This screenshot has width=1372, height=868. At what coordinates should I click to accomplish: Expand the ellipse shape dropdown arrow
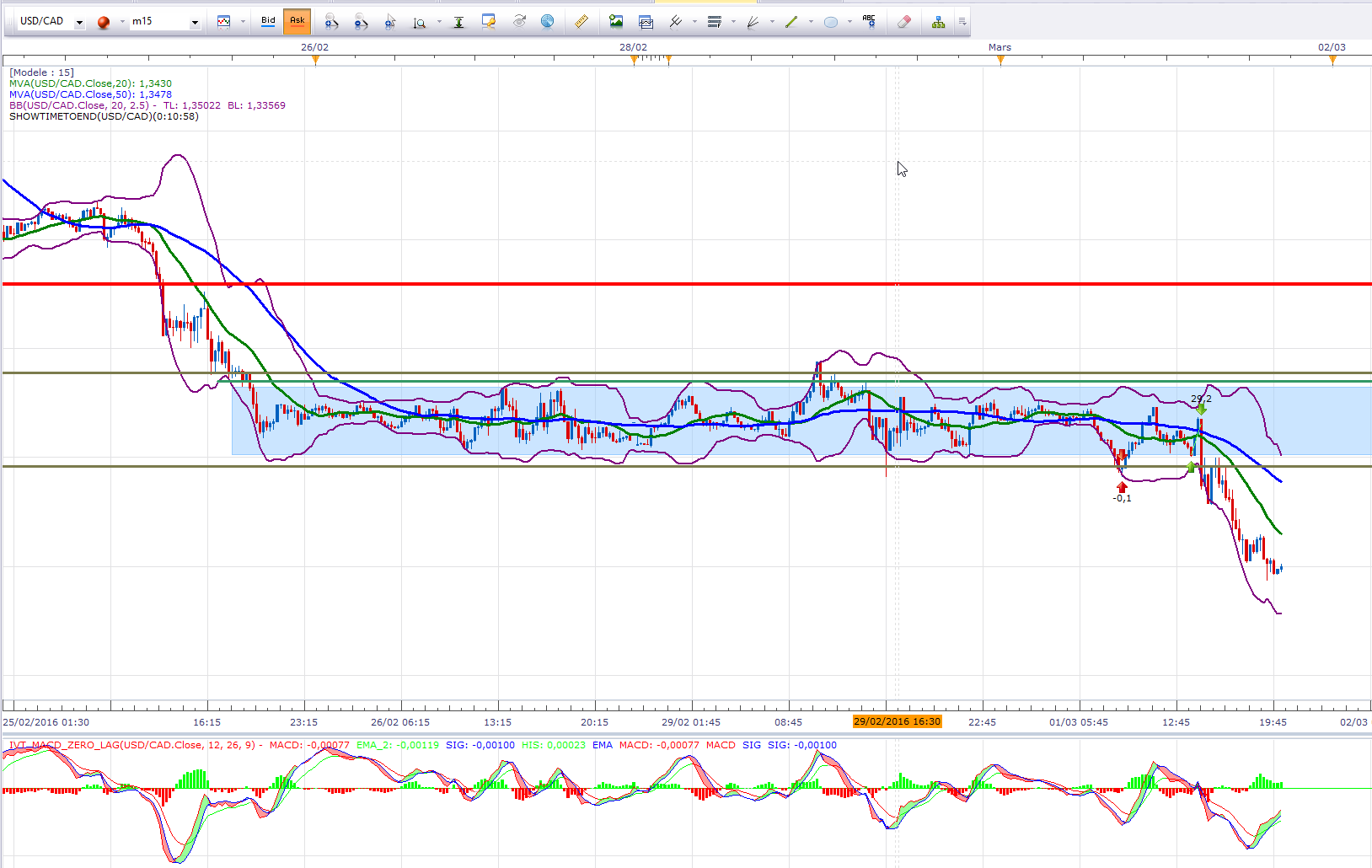point(849,22)
